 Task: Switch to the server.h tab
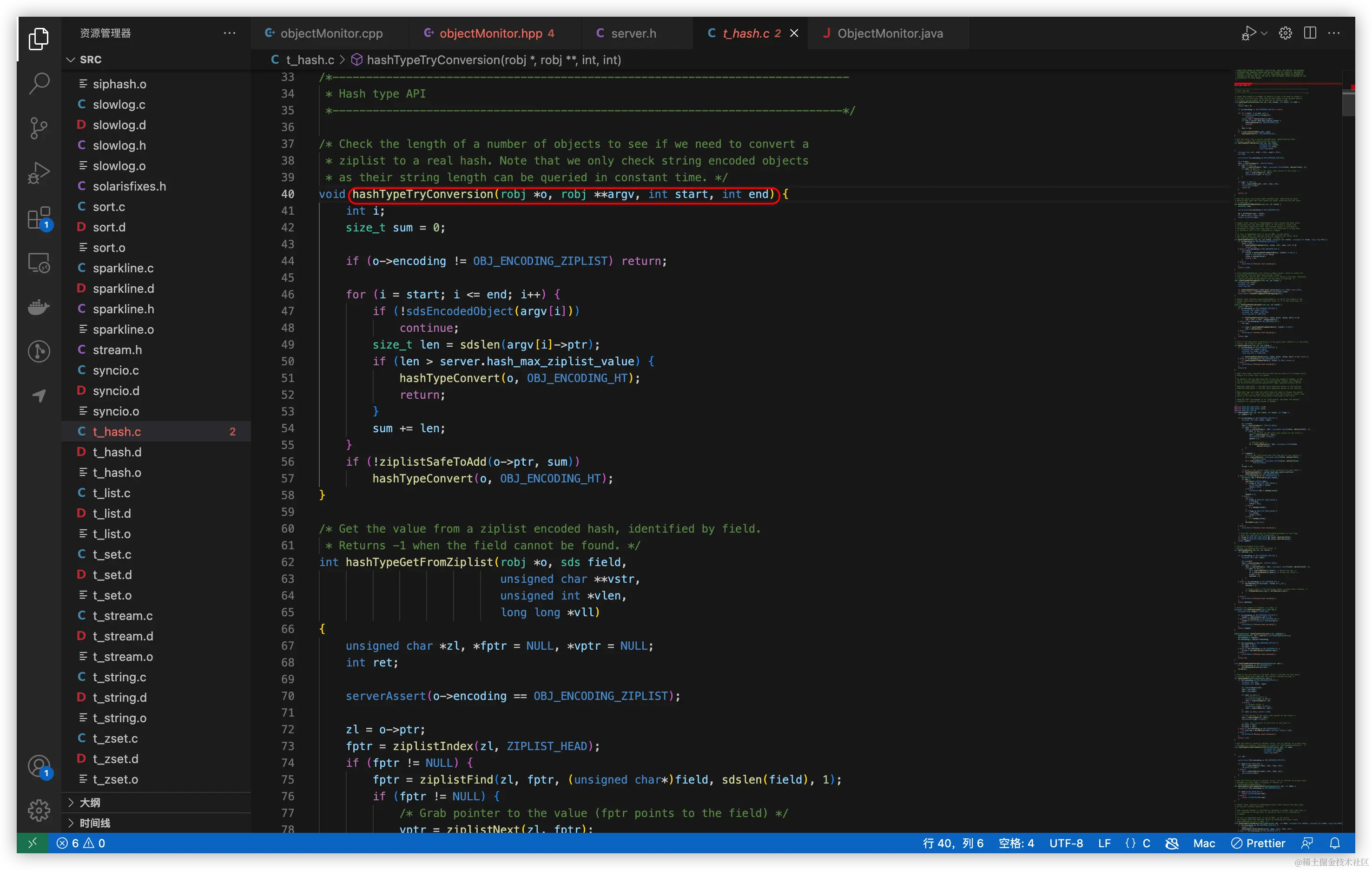tap(633, 33)
